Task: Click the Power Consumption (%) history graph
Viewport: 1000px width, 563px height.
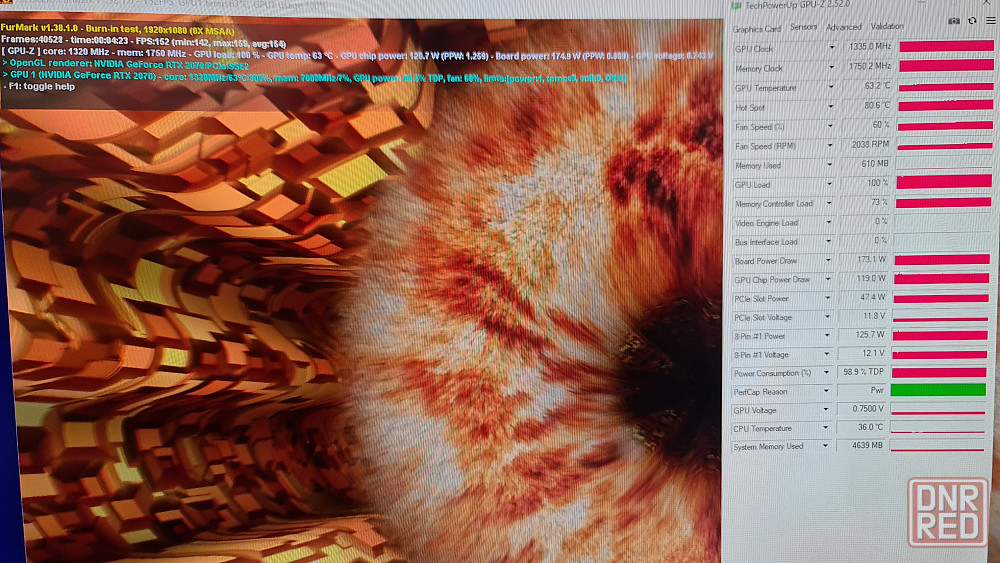Action: tap(938, 372)
